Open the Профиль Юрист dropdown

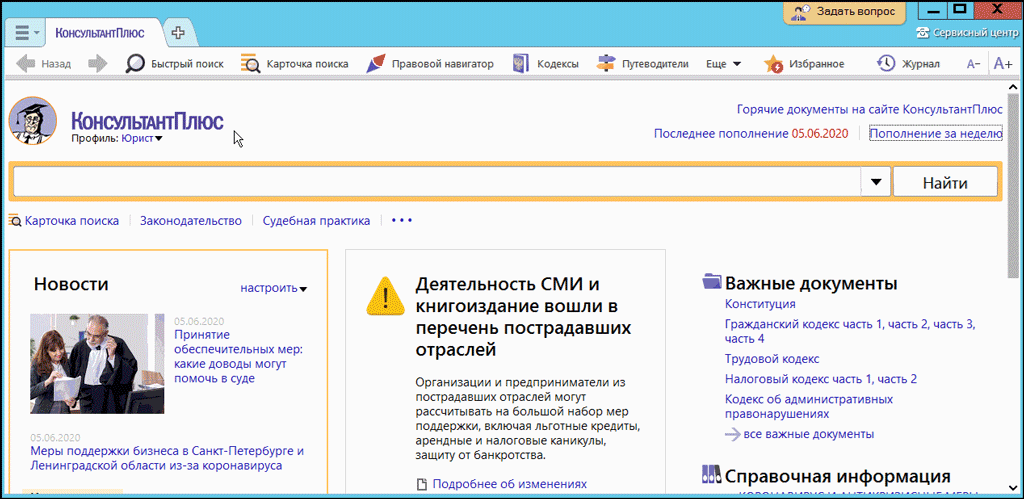[x=142, y=139]
